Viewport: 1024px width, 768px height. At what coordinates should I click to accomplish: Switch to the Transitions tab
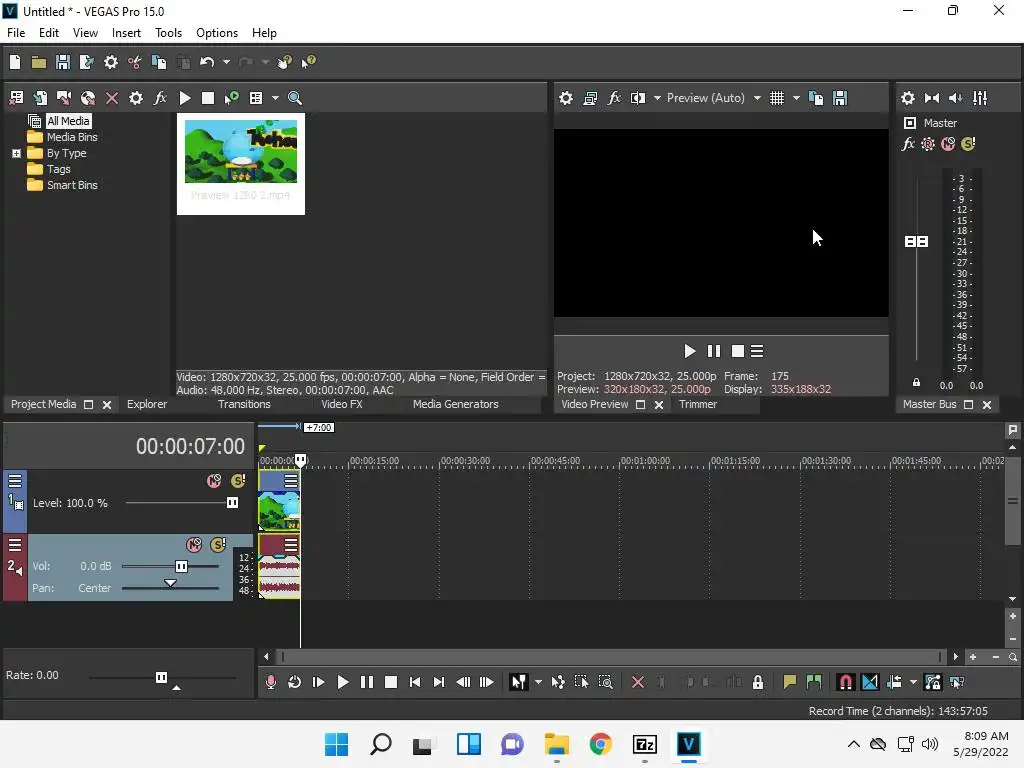pos(244,404)
